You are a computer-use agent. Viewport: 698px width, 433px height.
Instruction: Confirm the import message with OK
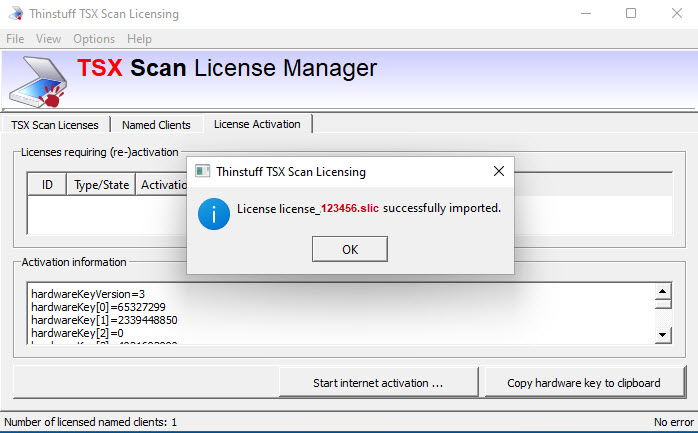point(350,249)
